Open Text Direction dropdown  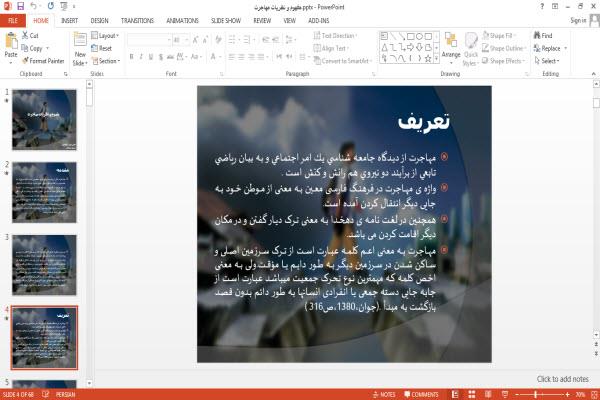point(336,36)
